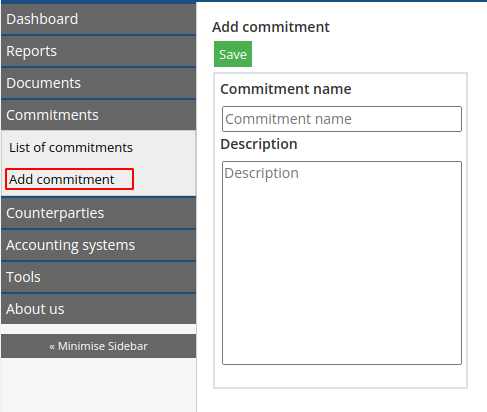The height and width of the screenshot is (412, 487).
Task: Open the Dashboard sidebar menu
Action: click(x=98, y=19)
